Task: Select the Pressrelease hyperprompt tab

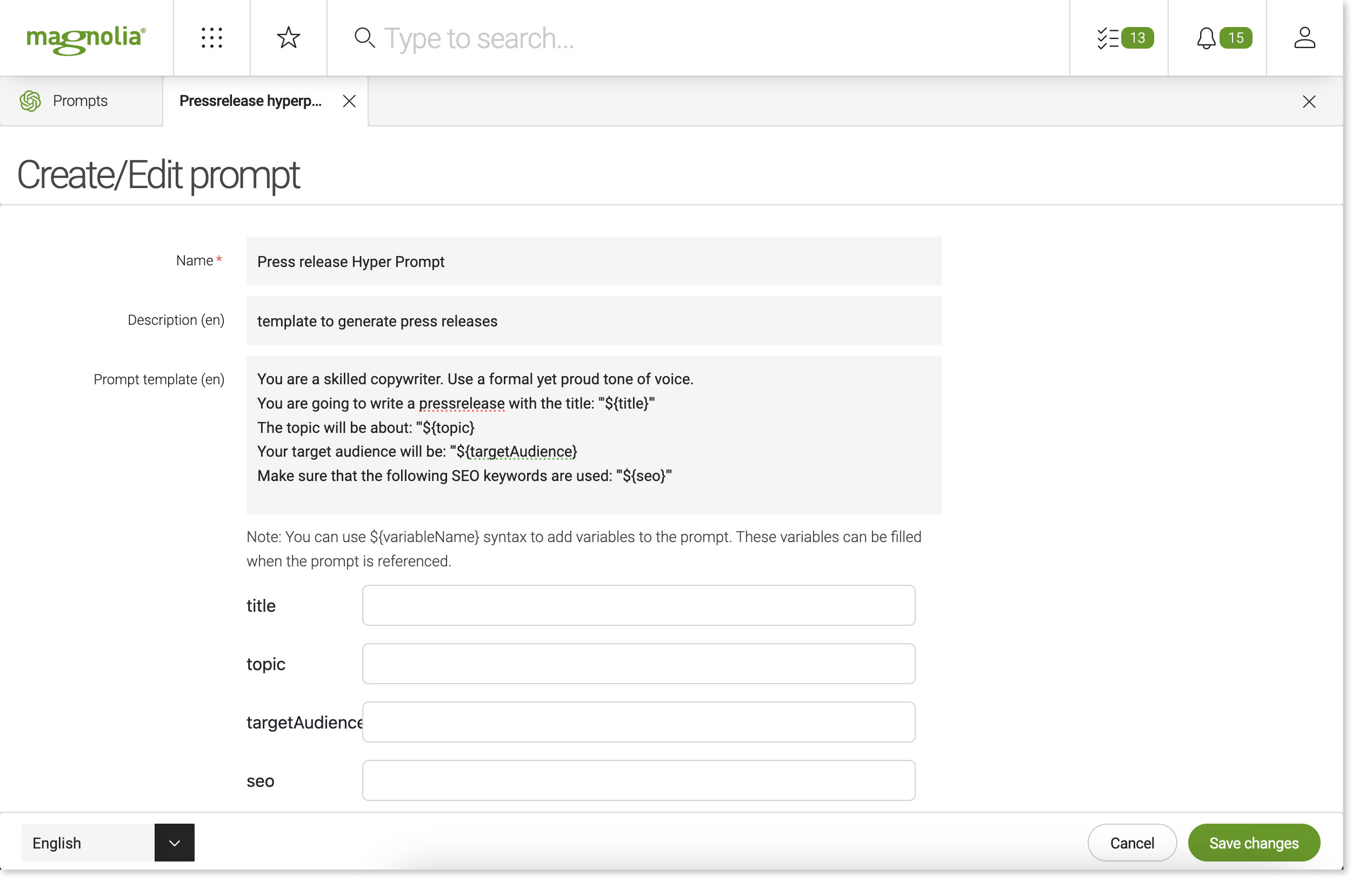Action: [x=251, y=101]
